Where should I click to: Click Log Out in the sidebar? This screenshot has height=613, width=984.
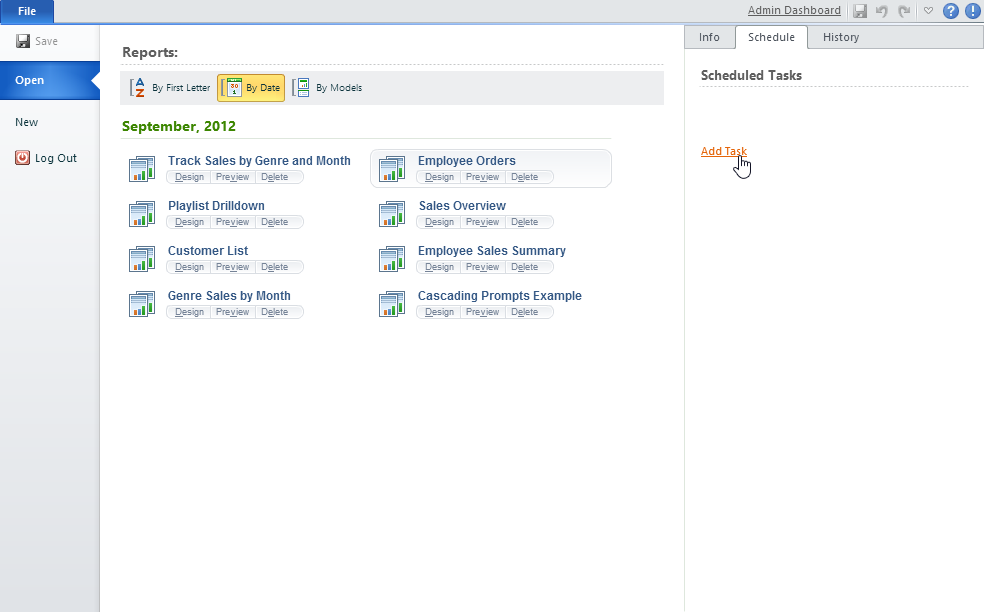point(55,158)
